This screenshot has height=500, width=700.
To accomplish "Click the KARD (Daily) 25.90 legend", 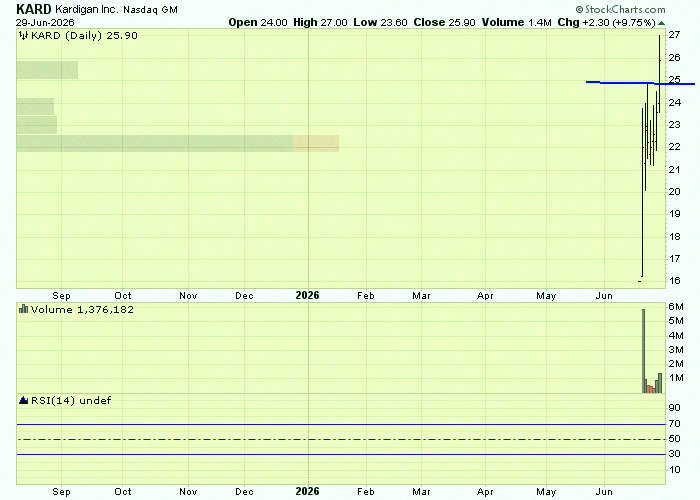I will [84, 36].
